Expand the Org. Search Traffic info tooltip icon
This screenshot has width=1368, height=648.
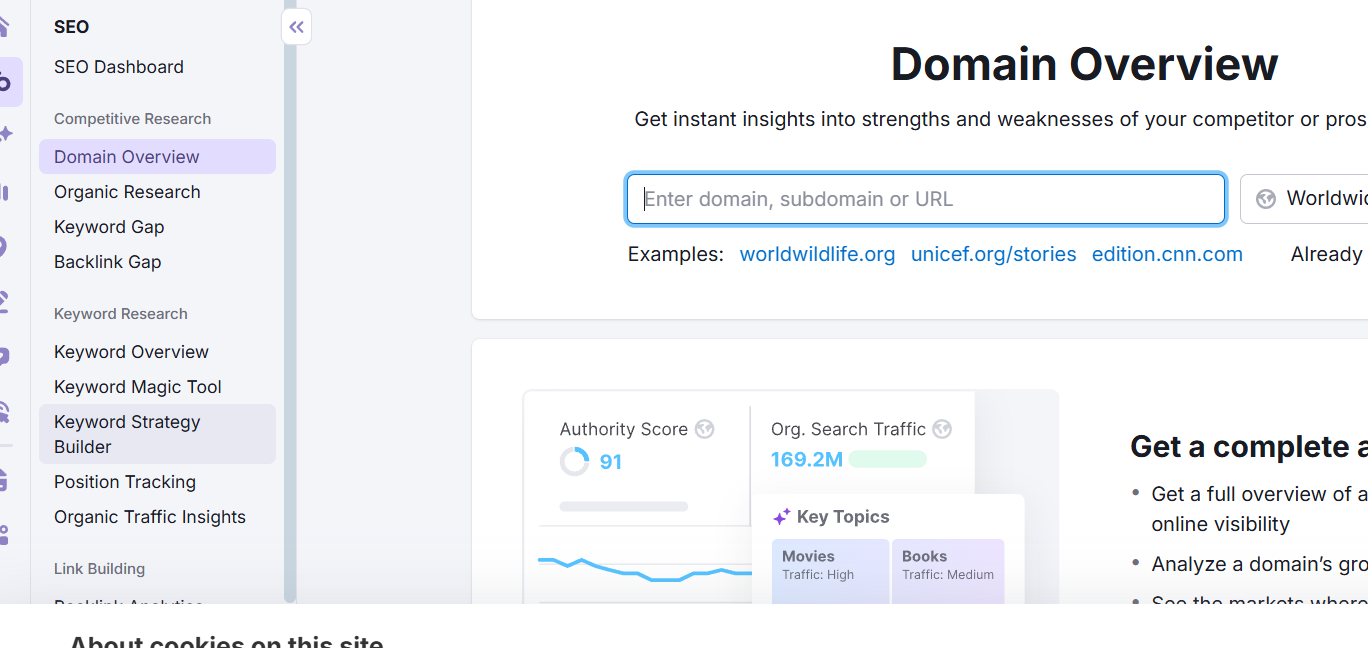[941, 429]
